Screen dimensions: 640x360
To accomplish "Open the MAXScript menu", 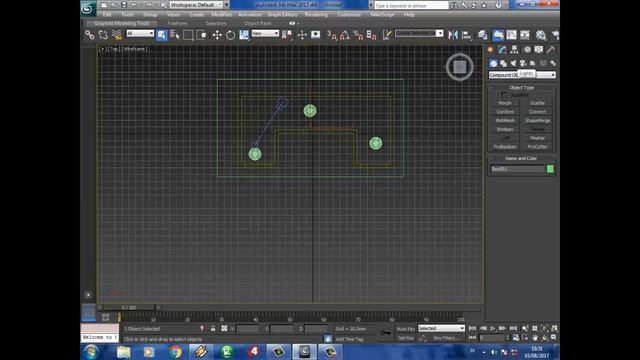I will tap(382, 14).
